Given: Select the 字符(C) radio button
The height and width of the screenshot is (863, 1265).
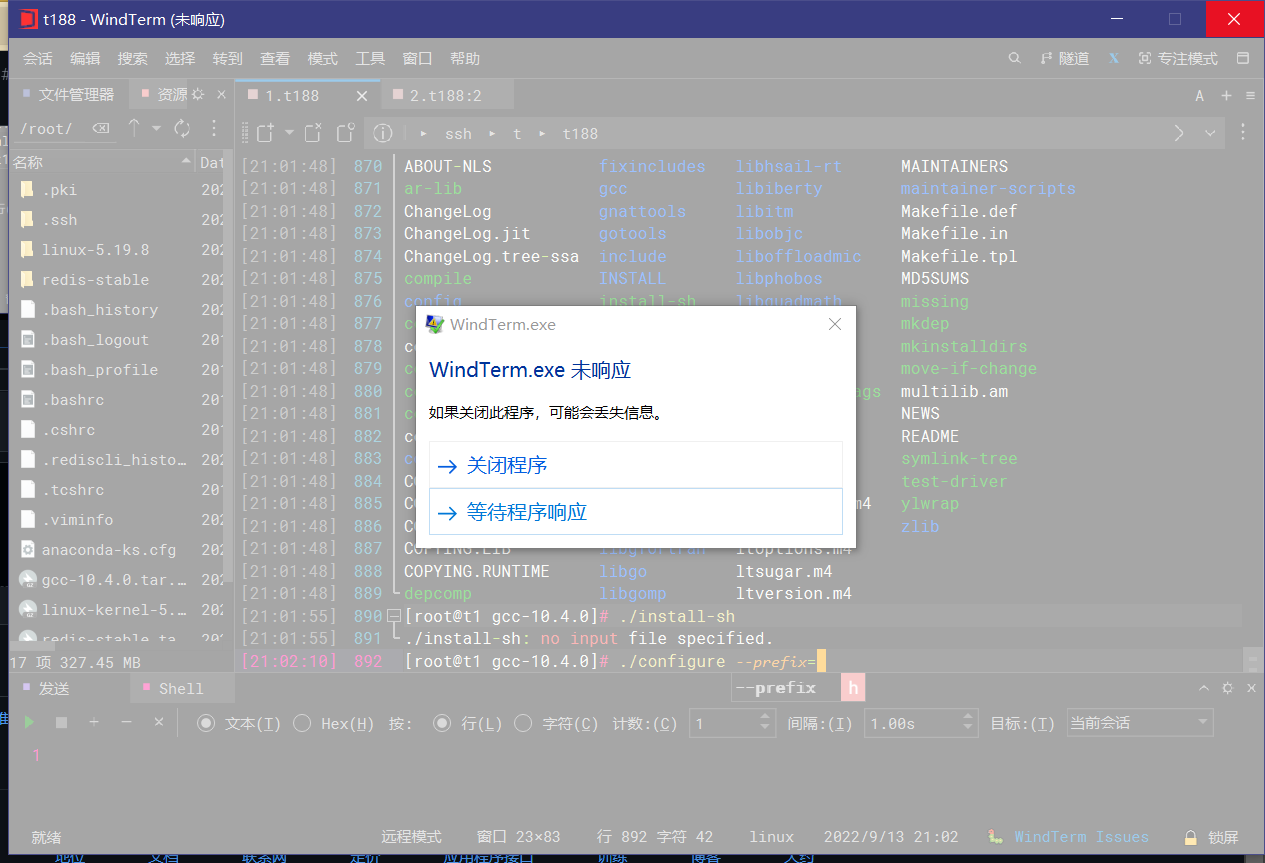Looking at the screenshot, I should (523, 723).
